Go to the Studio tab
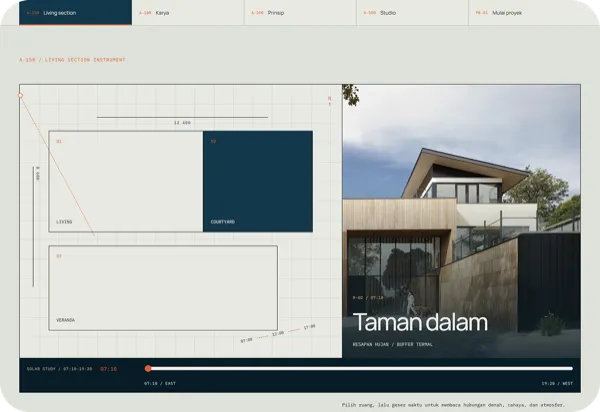Screen dimensions: 600x412 coord(412,13)
